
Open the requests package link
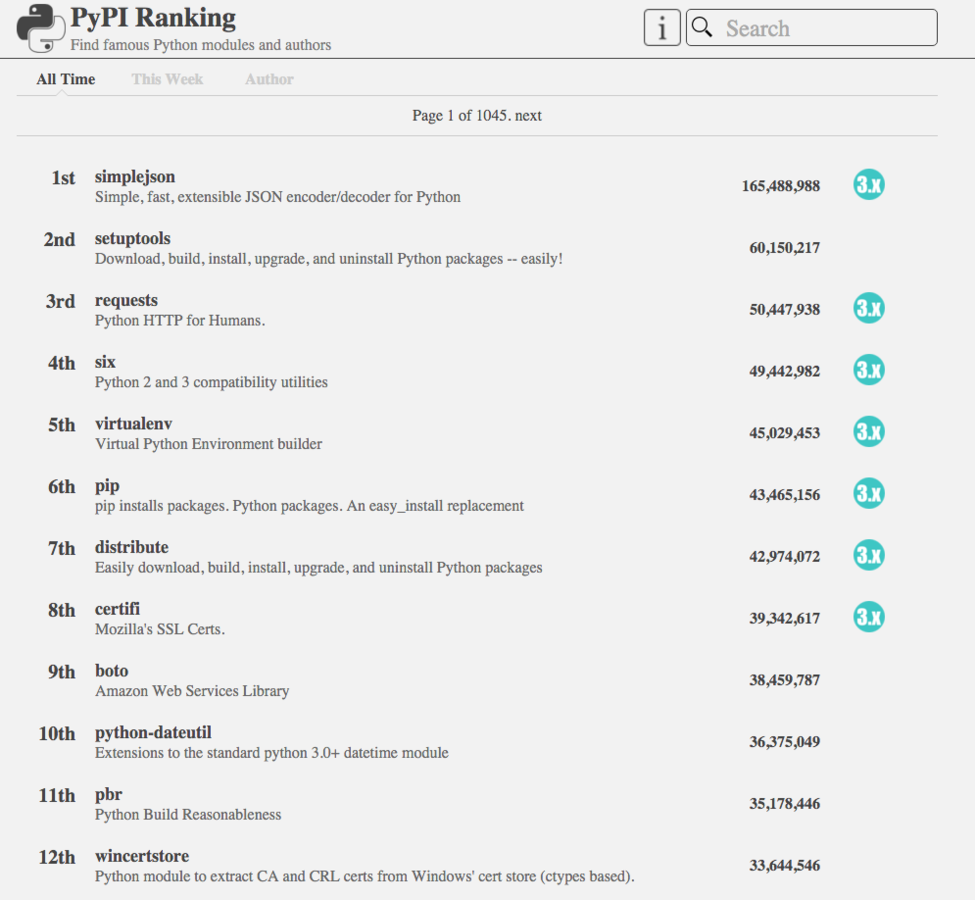pos(126,300)
